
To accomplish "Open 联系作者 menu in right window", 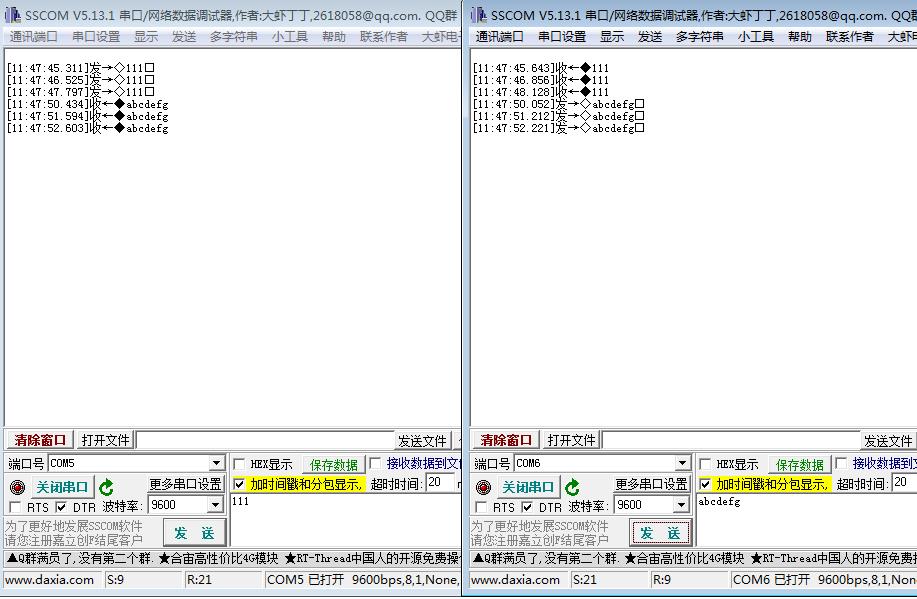I will (x=850, y=37).
